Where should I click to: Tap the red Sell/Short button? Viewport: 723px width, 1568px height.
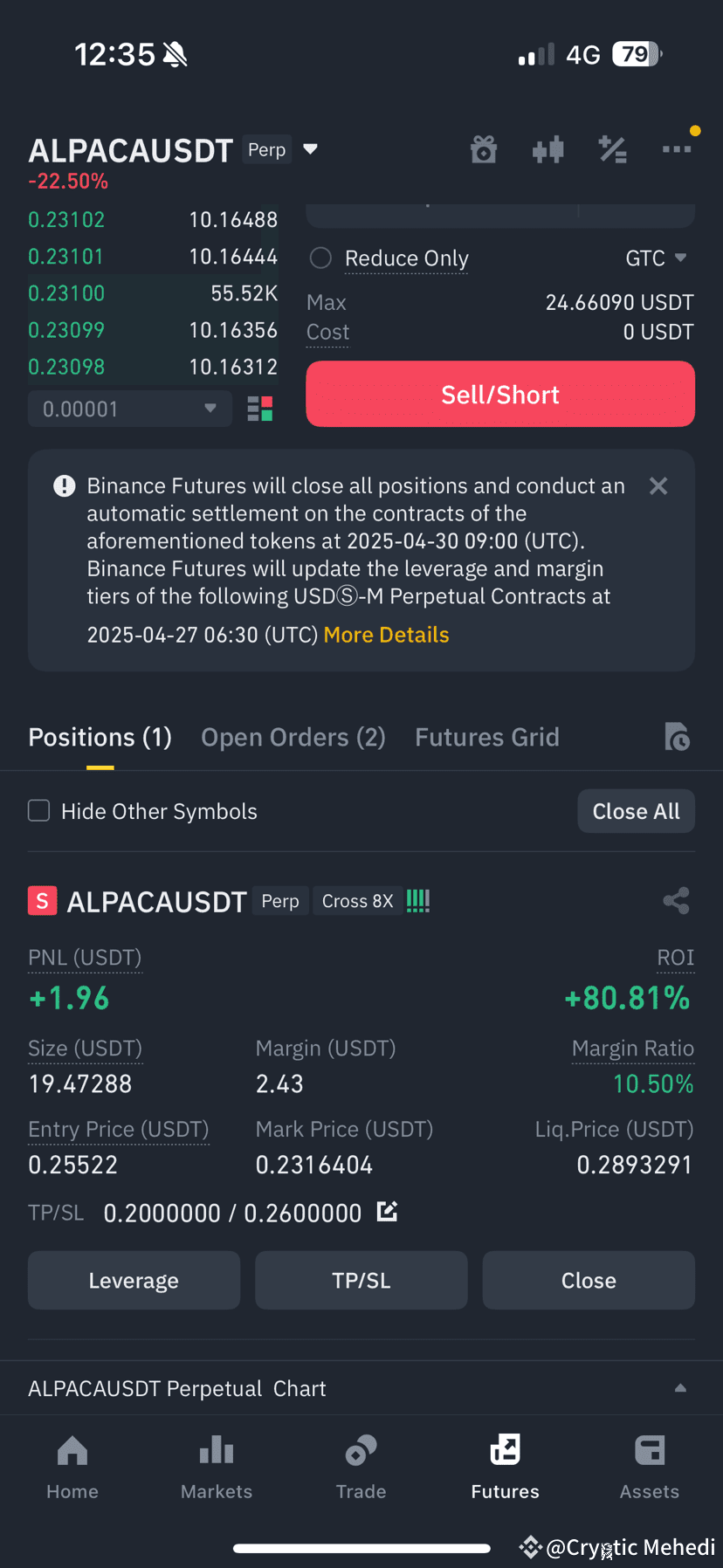[x=500, y=394]
